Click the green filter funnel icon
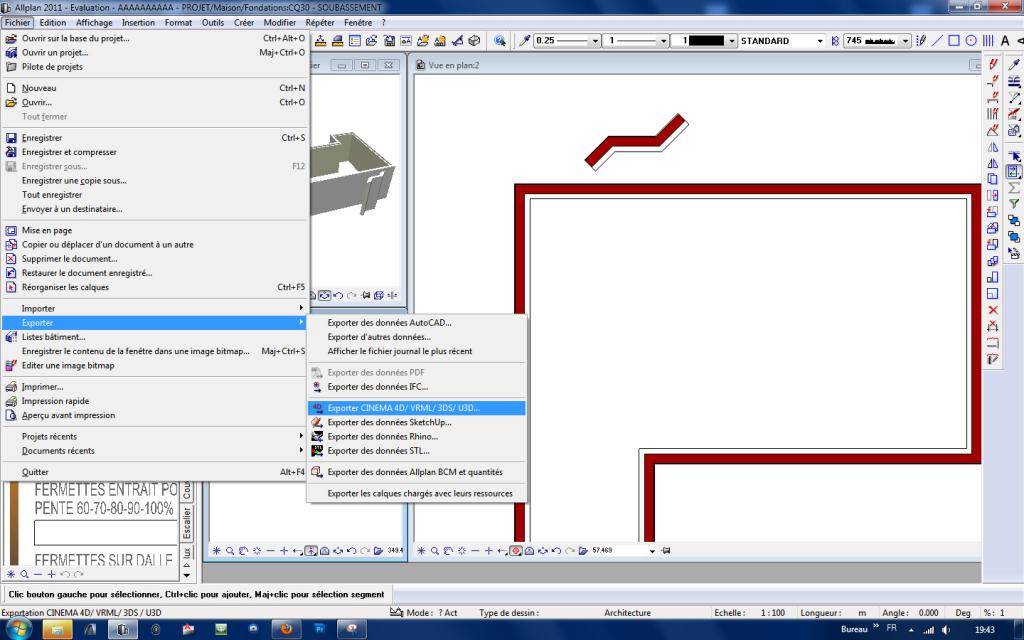The image size is (1024, 640). [1014, 204]
